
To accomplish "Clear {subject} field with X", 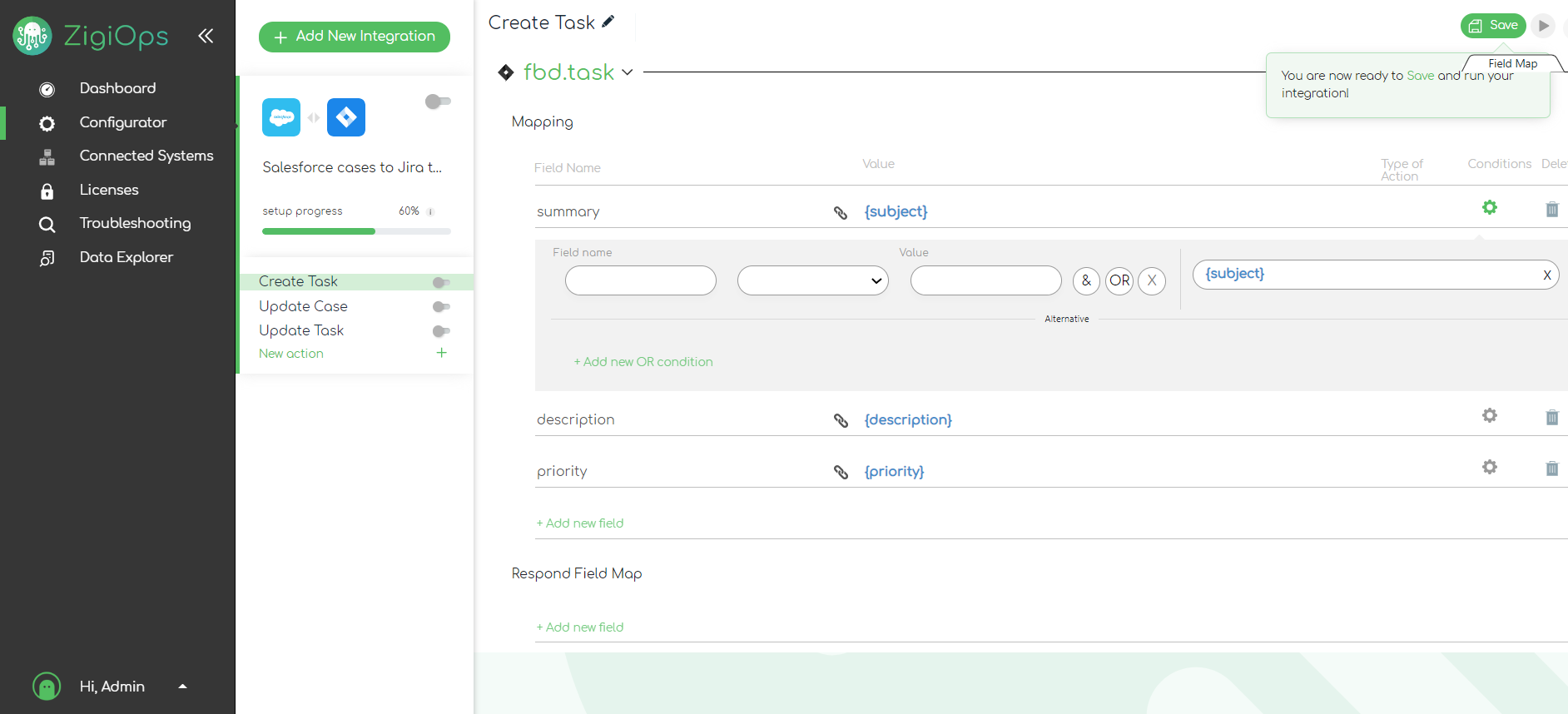I will (x=1547, y=275).
